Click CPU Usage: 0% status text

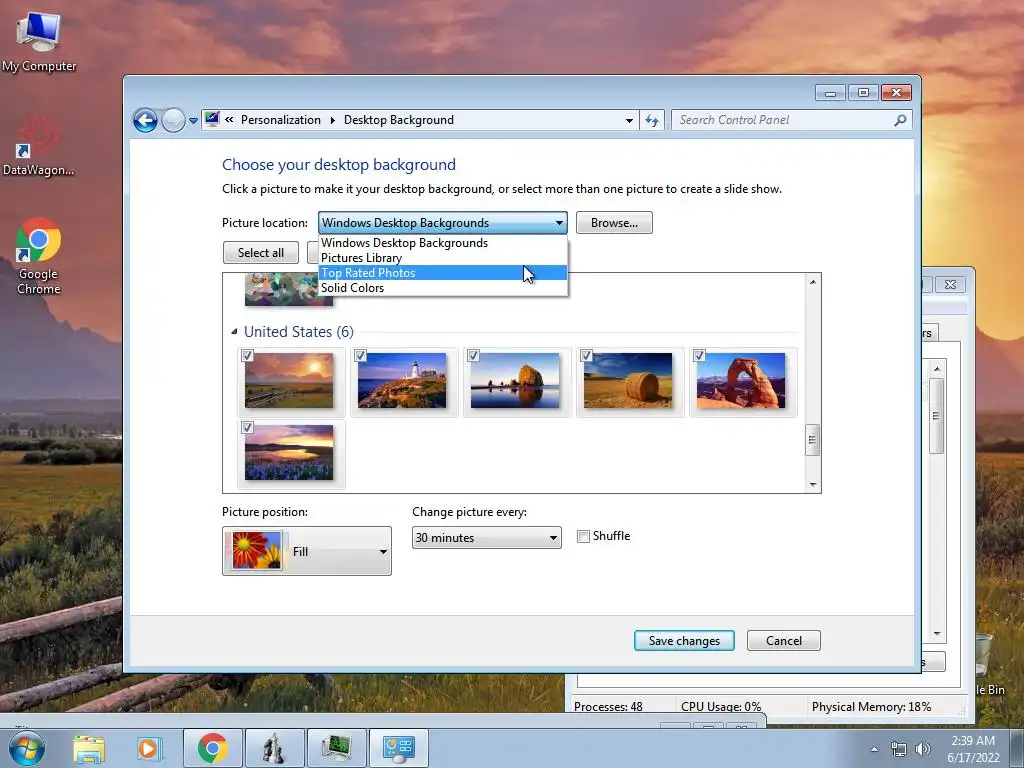[721, 707]
